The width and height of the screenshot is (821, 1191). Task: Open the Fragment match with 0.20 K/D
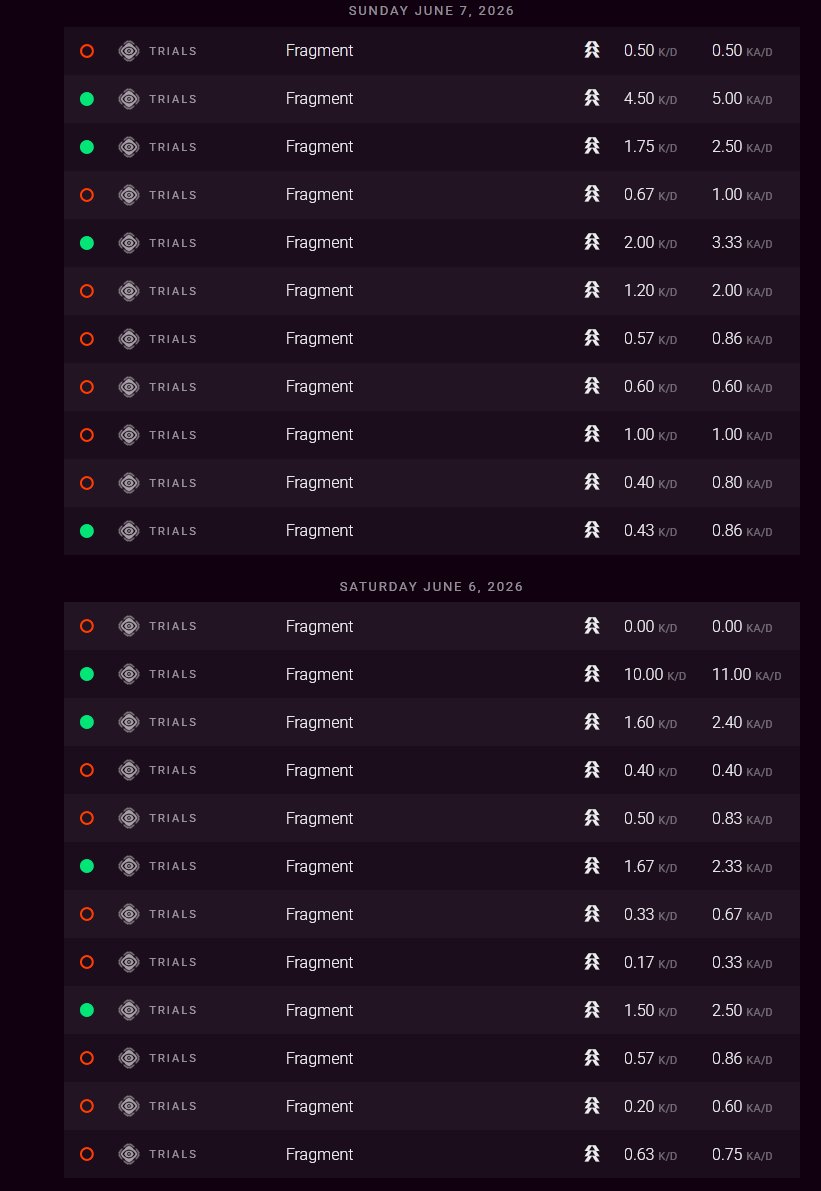431,1106
